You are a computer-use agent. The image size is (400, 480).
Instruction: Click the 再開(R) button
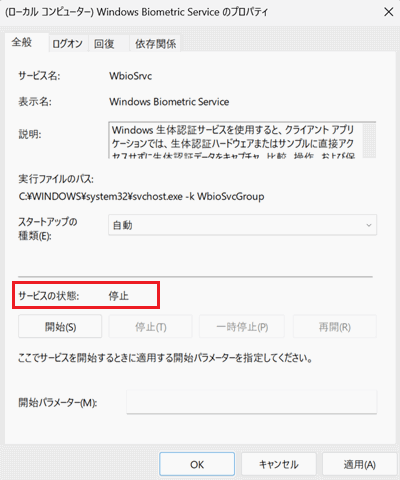(x=335, y=327)
